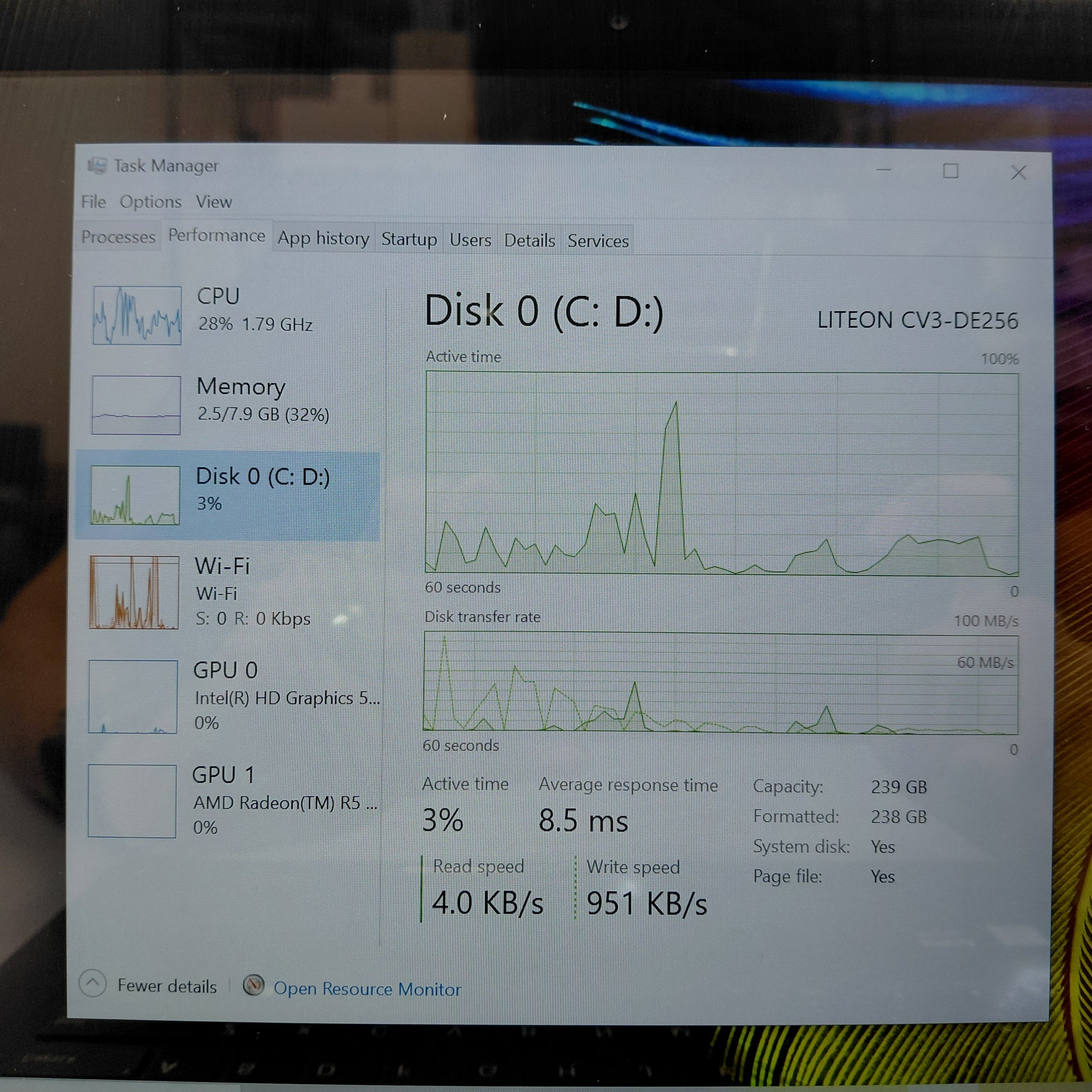Switch to the Processes tab
This screenshot has width=1092, height=1092.
tap(118, 237)
